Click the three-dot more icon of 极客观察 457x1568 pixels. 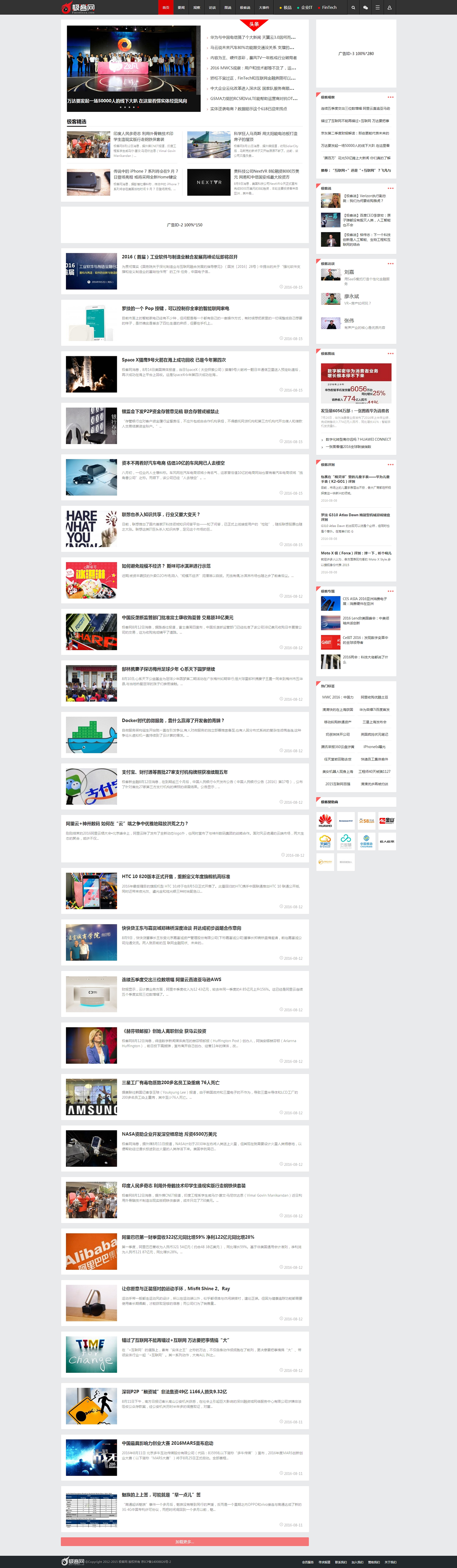coord(391,97)
